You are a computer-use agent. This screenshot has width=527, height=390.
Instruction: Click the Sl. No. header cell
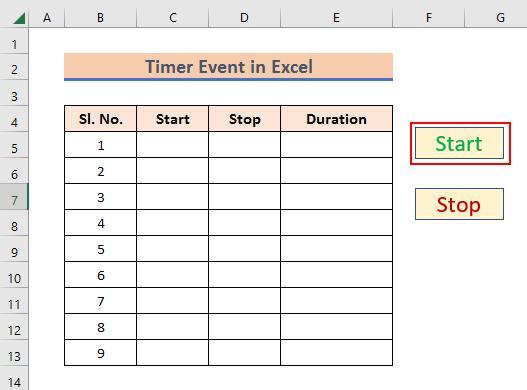[x=100, y=119]
